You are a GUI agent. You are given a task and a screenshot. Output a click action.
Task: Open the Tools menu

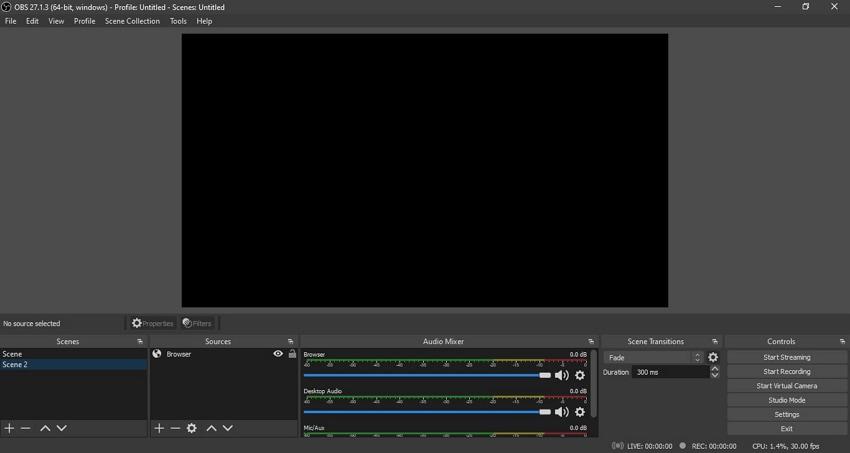[x=178, y=21]
